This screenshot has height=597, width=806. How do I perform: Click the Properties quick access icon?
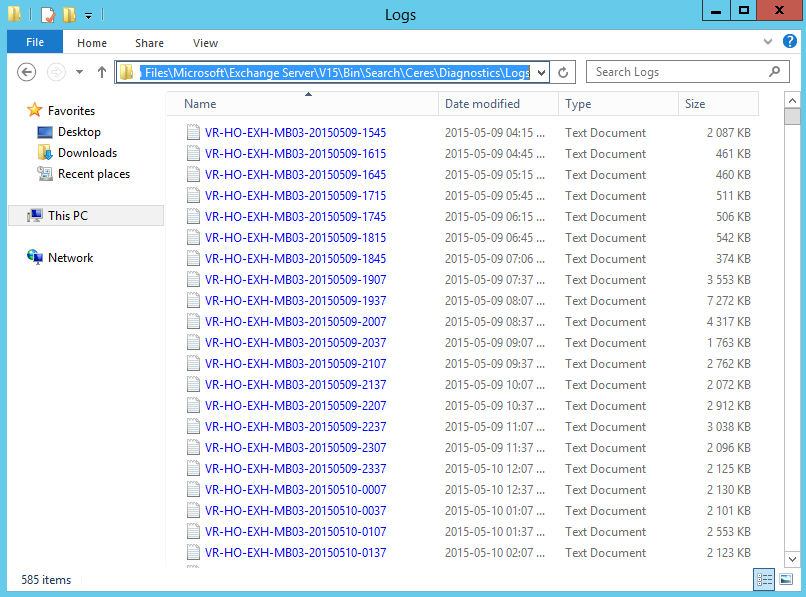point(48,14)
